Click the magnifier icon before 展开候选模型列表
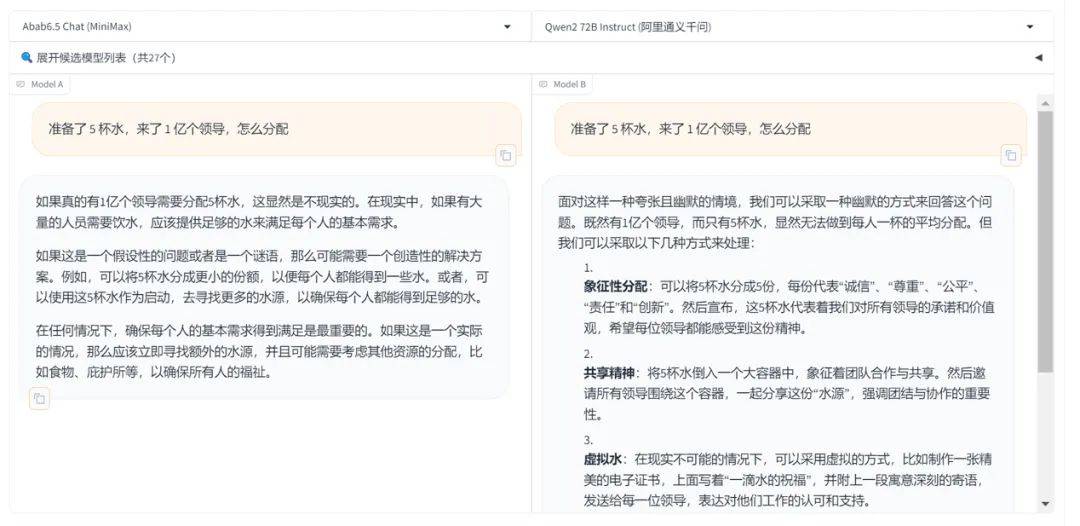The image size is (1080, 526). tap(27, 57)
